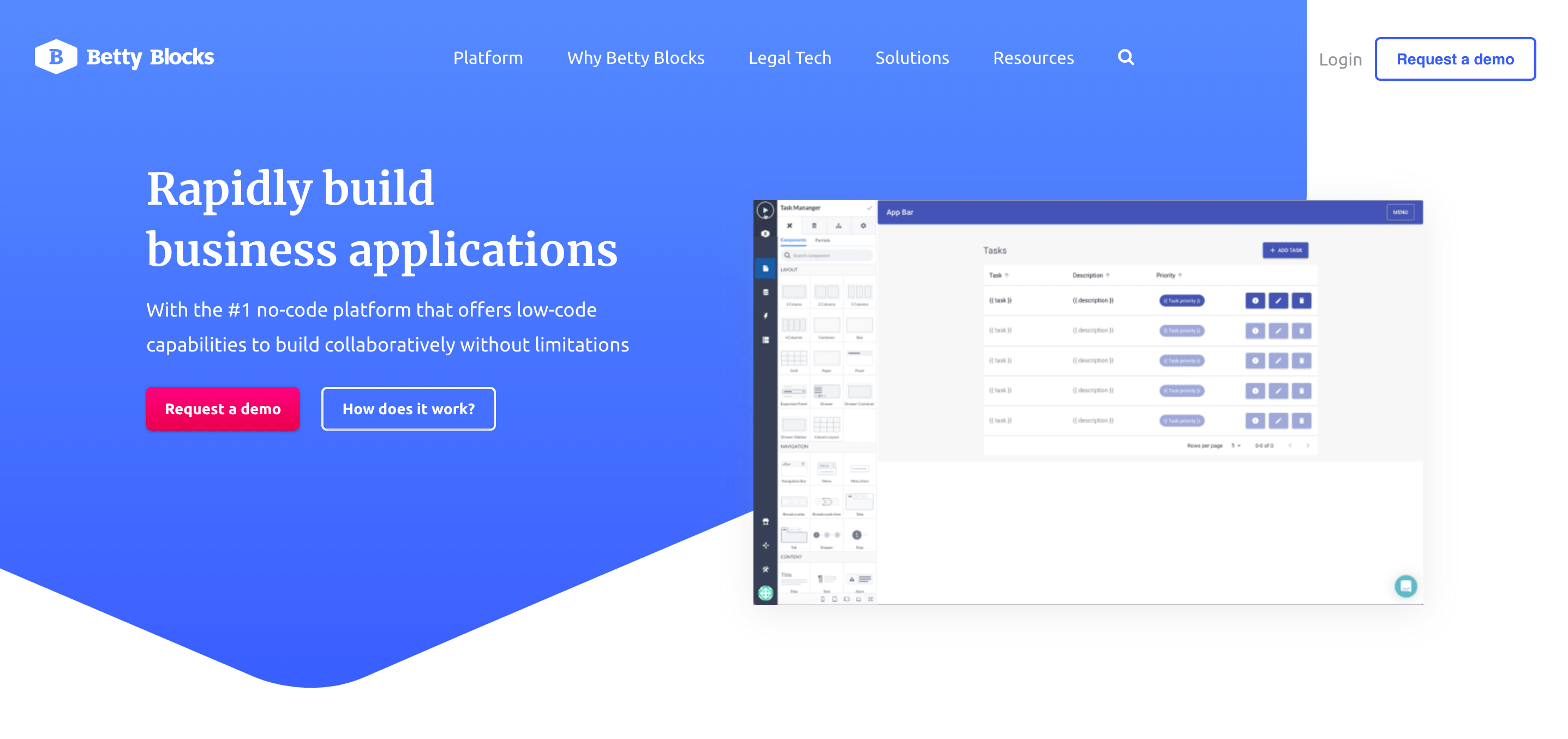Click the gear icon in the Task Manager panel
1568x739 pixels.
click(863, 226)
